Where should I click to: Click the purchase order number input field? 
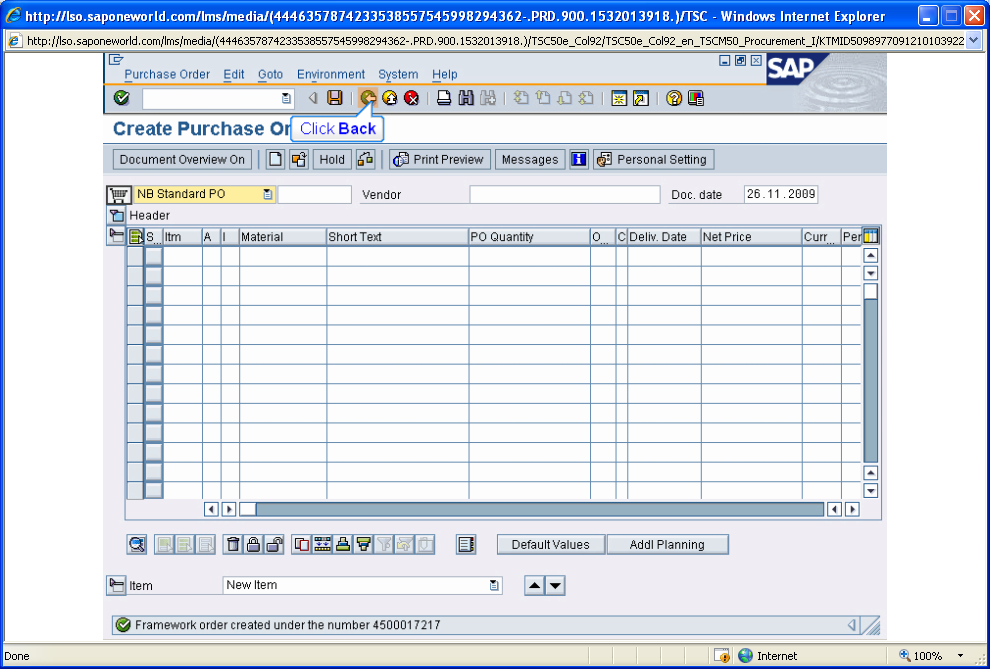tap(314, 194)
